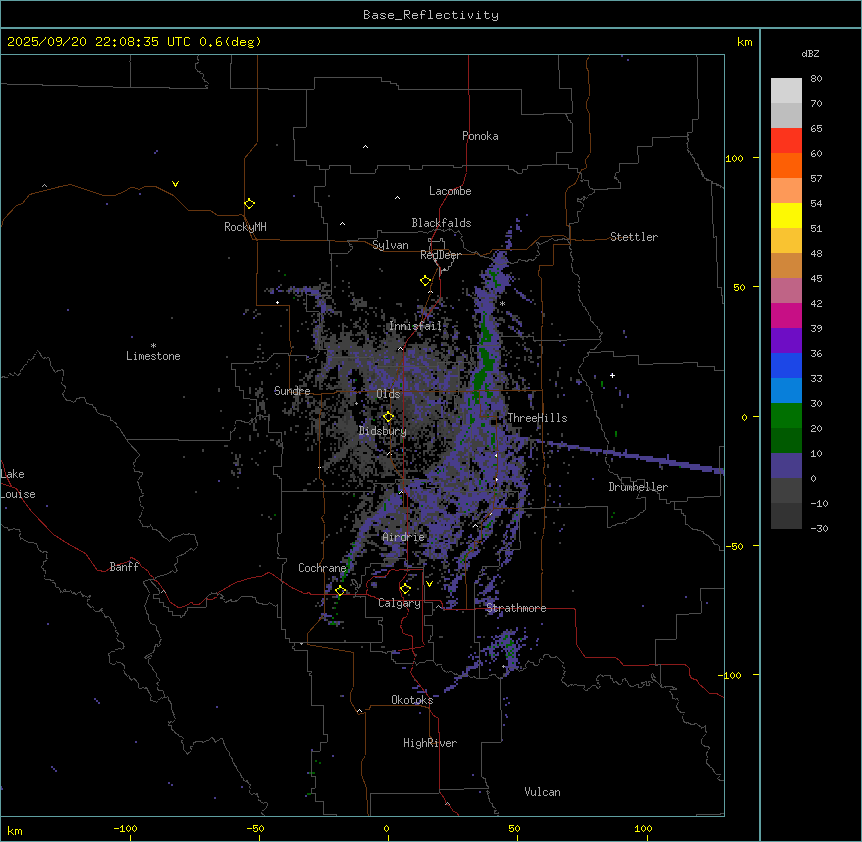Select the white plus marker north of Drumheller
Viewport: 862px width, 842px height.
coord(613,376)
